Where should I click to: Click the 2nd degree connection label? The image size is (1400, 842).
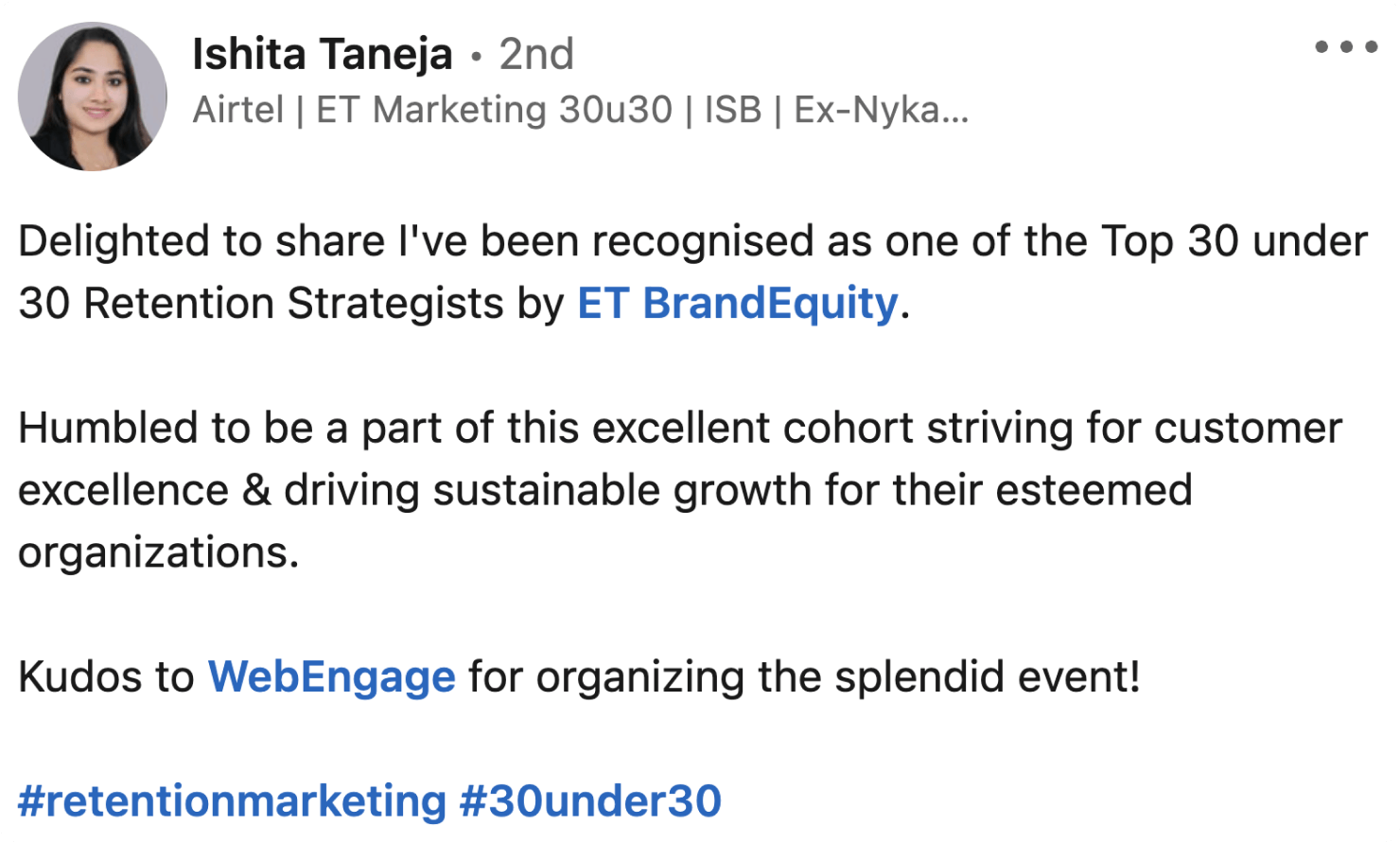(535, 54)
